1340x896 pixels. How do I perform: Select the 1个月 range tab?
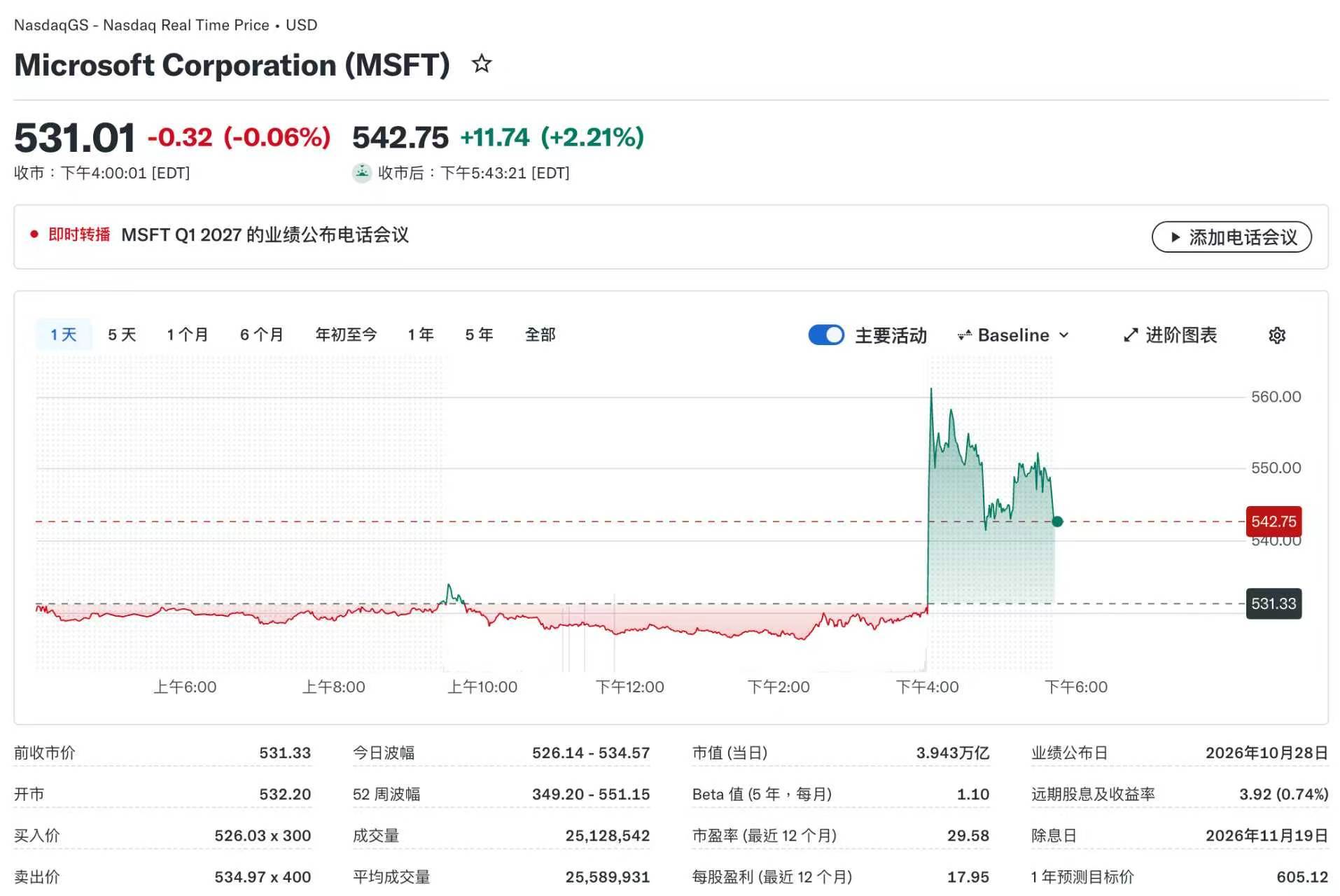(x=187, y=335)
